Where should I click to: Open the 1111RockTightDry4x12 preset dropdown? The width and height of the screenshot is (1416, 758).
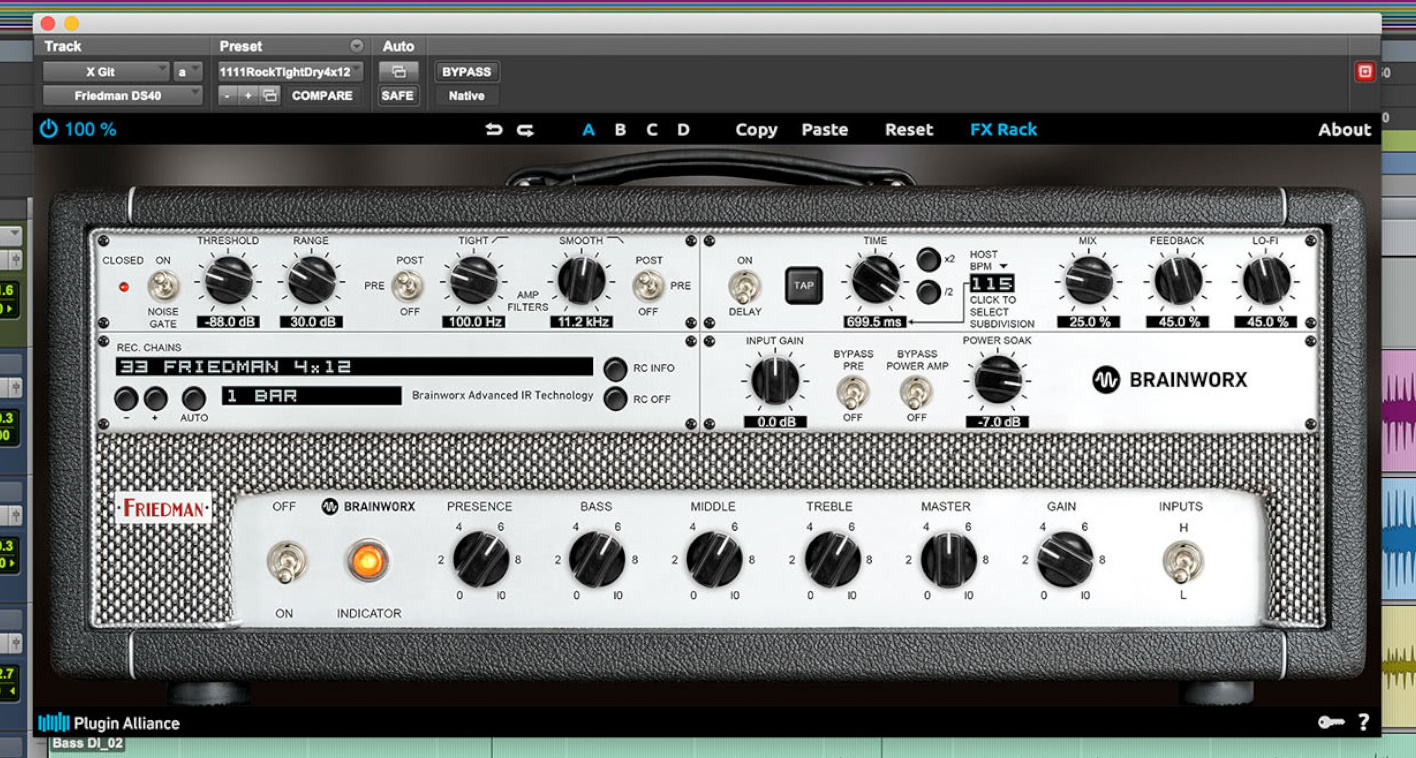[291, 72]
